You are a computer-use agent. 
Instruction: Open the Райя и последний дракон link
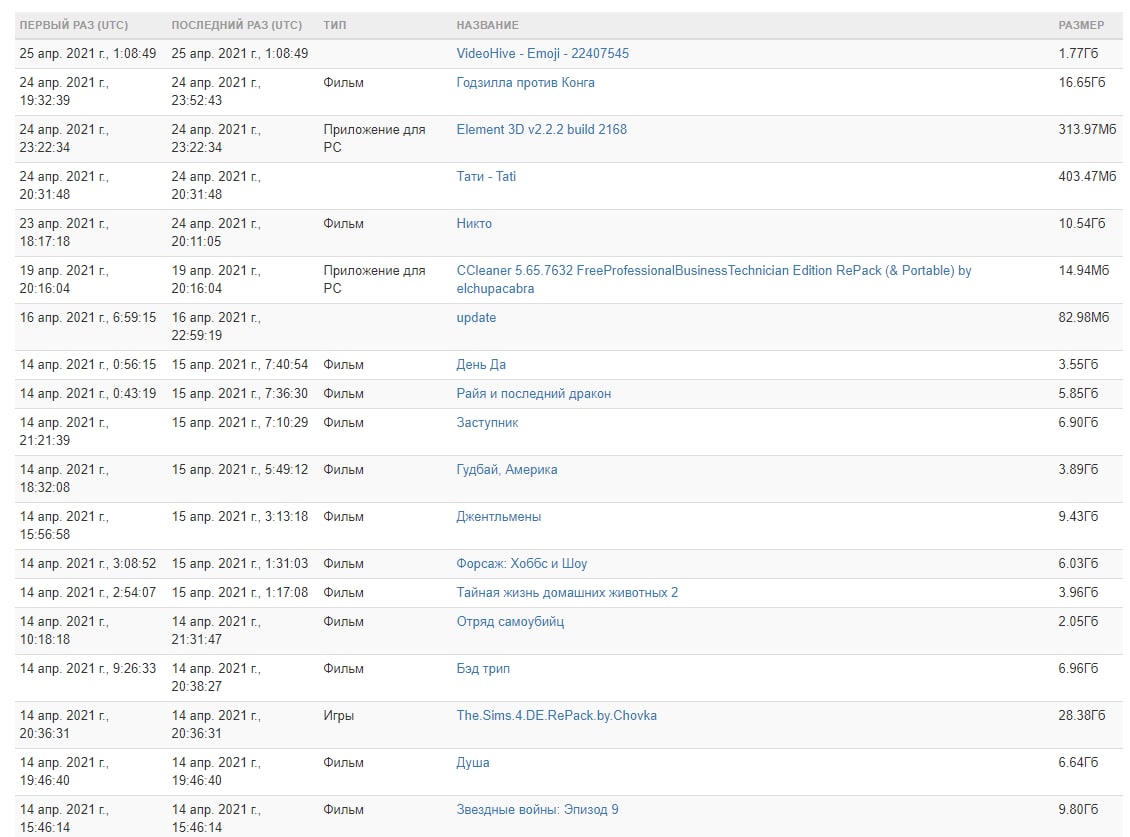[x=533, y=394]
